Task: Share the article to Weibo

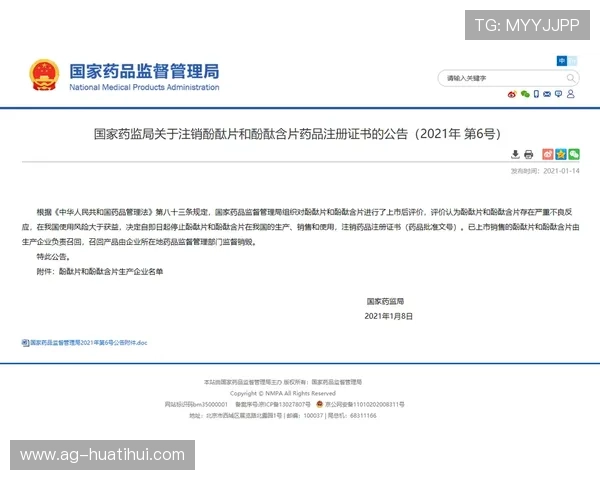Action: 548,154
